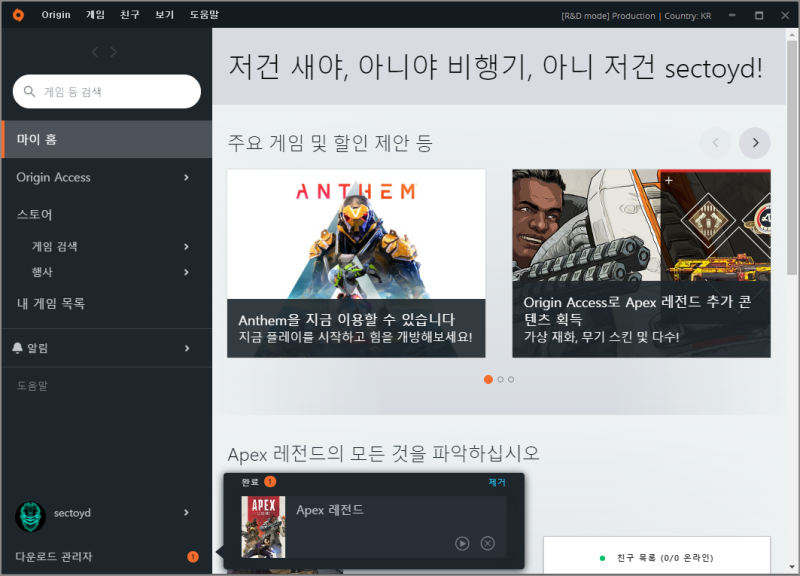
Task: Click the bell icon beside 알림
Action: (x=17, y=348)
